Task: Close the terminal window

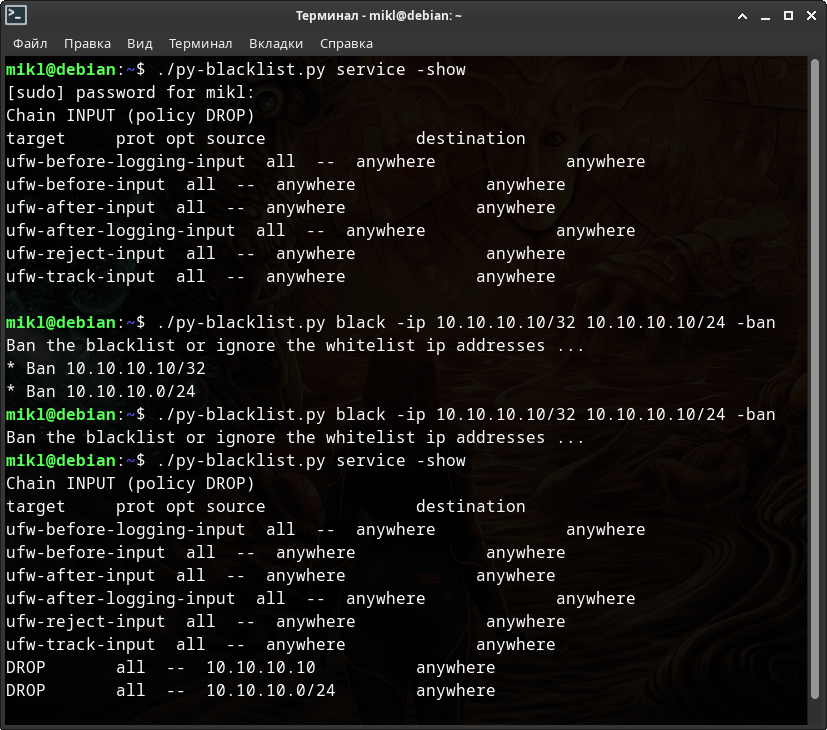Action: [809, 15]
